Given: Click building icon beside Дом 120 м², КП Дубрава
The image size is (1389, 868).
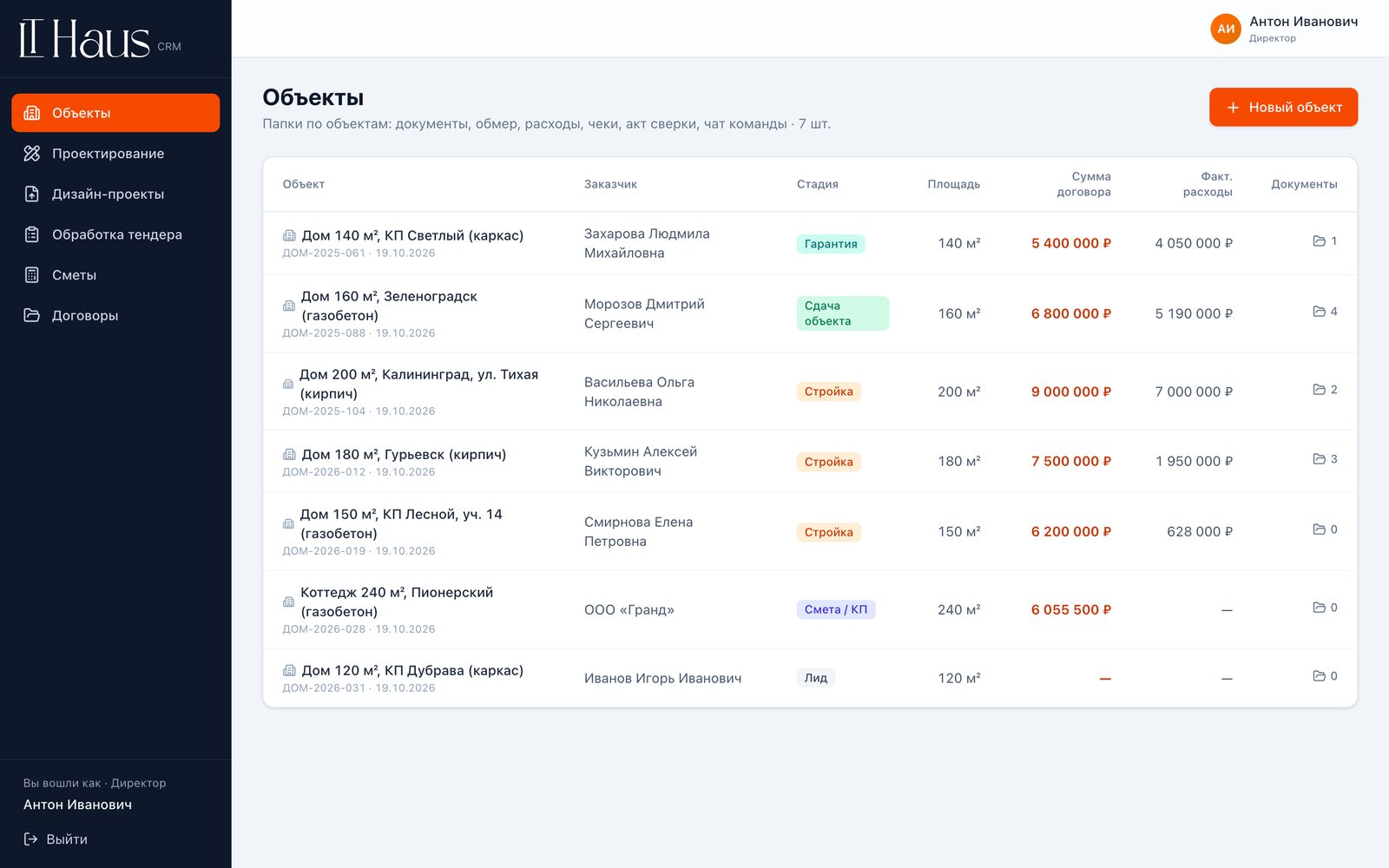Looking at the screenshot, I should coord(289,671).
